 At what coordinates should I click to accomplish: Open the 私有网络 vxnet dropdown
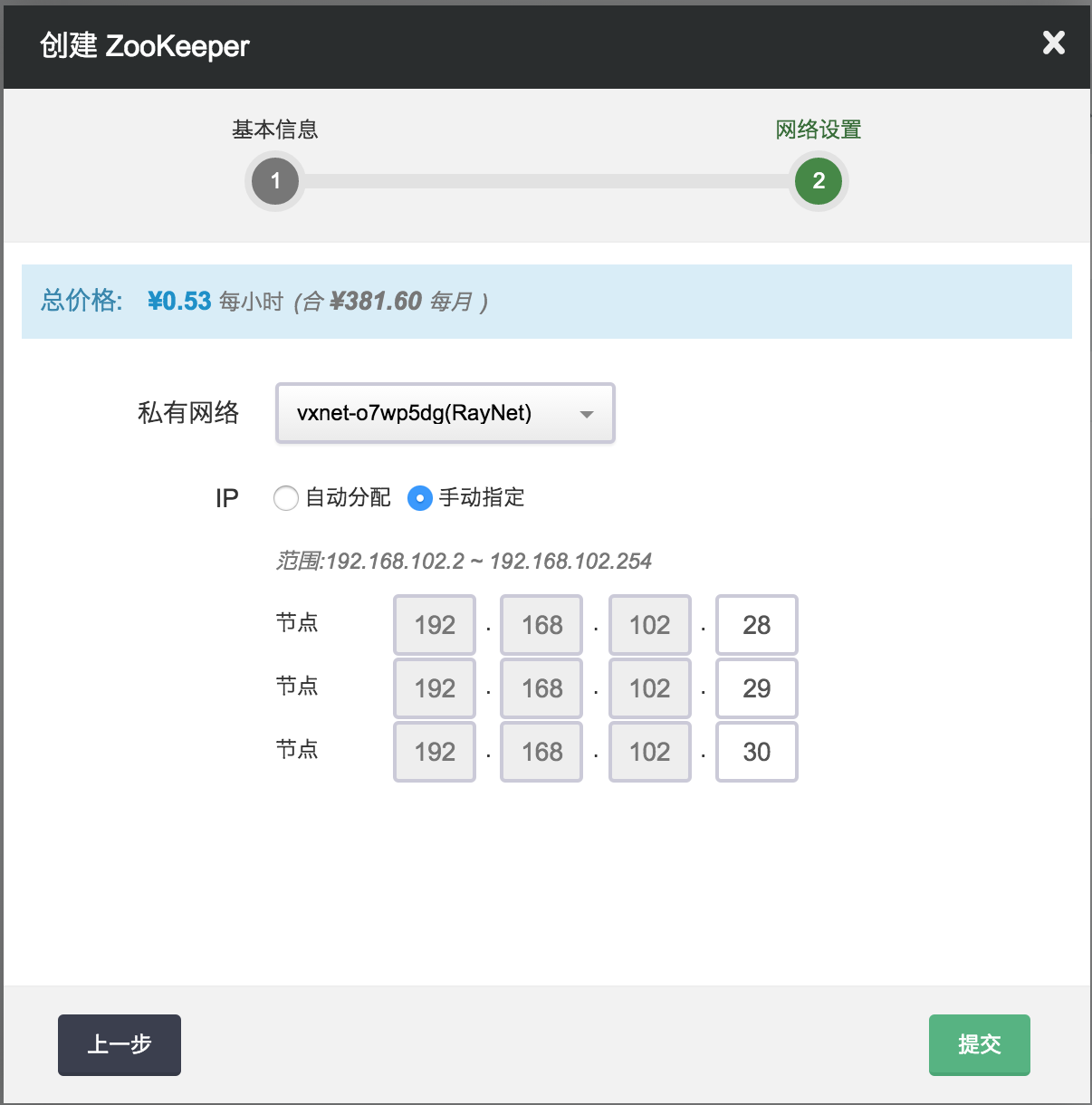[445, 413]
